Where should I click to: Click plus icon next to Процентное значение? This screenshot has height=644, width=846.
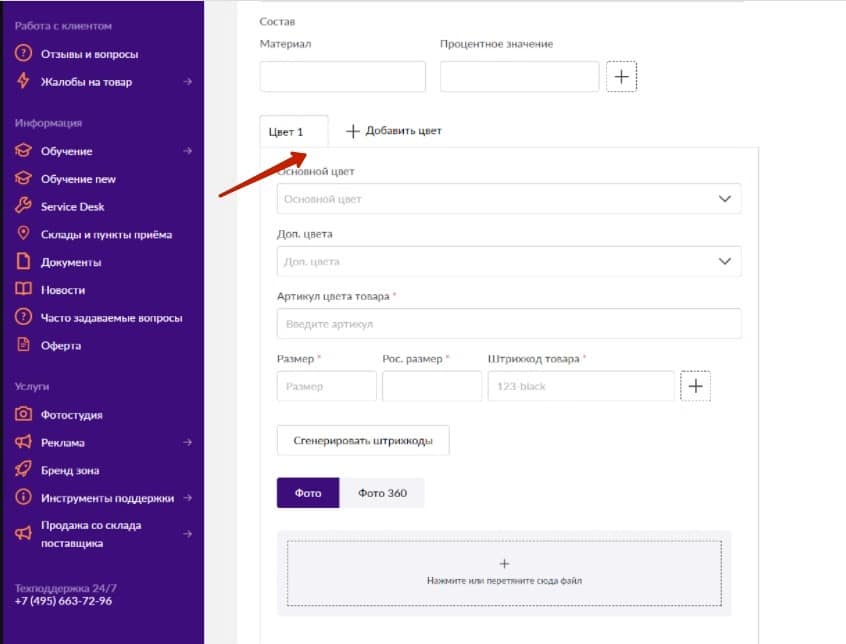point(621,77)
